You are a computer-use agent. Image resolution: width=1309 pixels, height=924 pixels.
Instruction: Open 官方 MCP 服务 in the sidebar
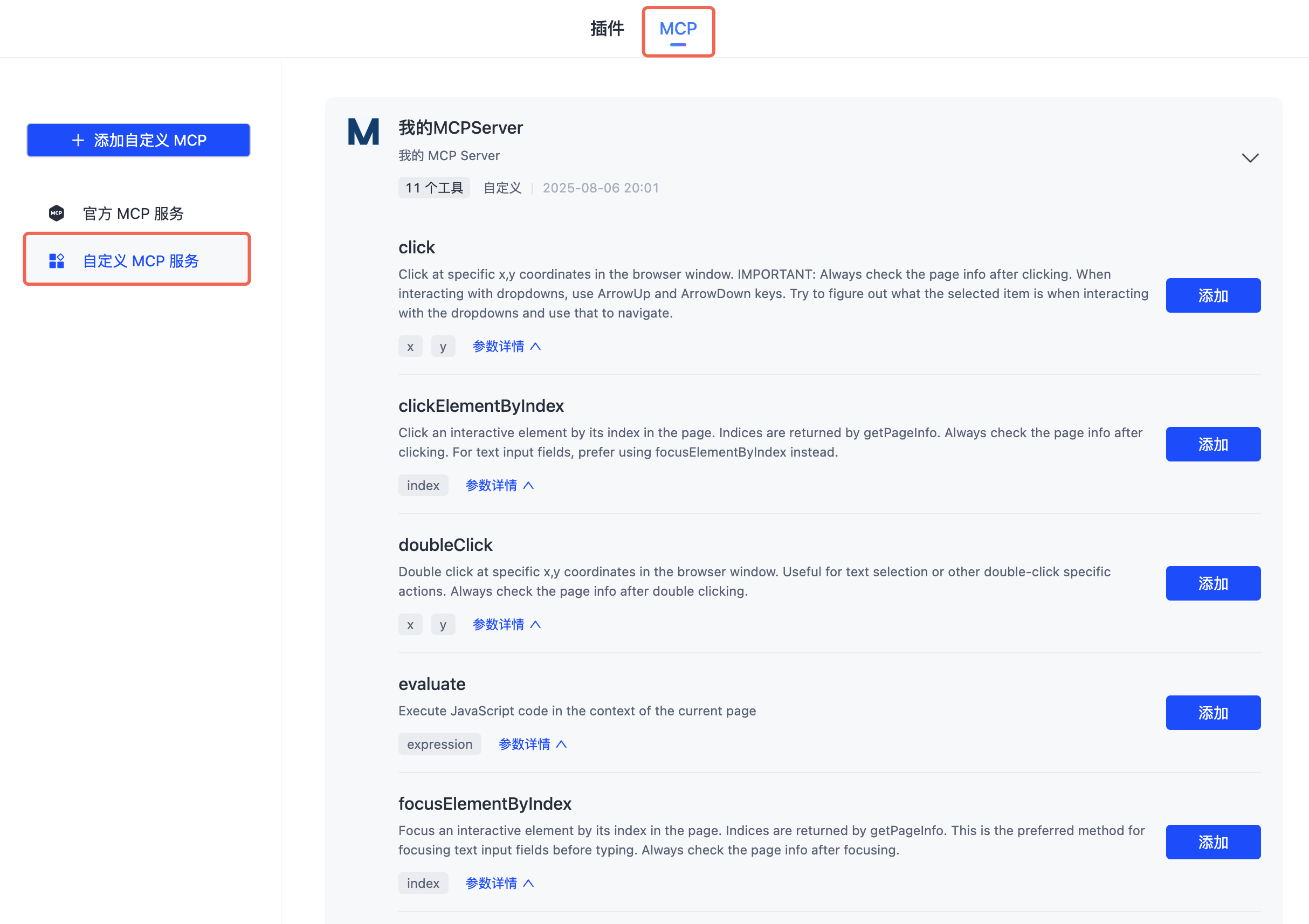coord(133,213)
